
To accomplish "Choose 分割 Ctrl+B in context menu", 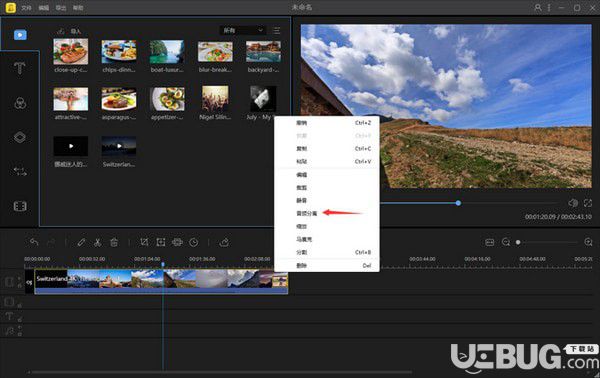I will 327,253.
